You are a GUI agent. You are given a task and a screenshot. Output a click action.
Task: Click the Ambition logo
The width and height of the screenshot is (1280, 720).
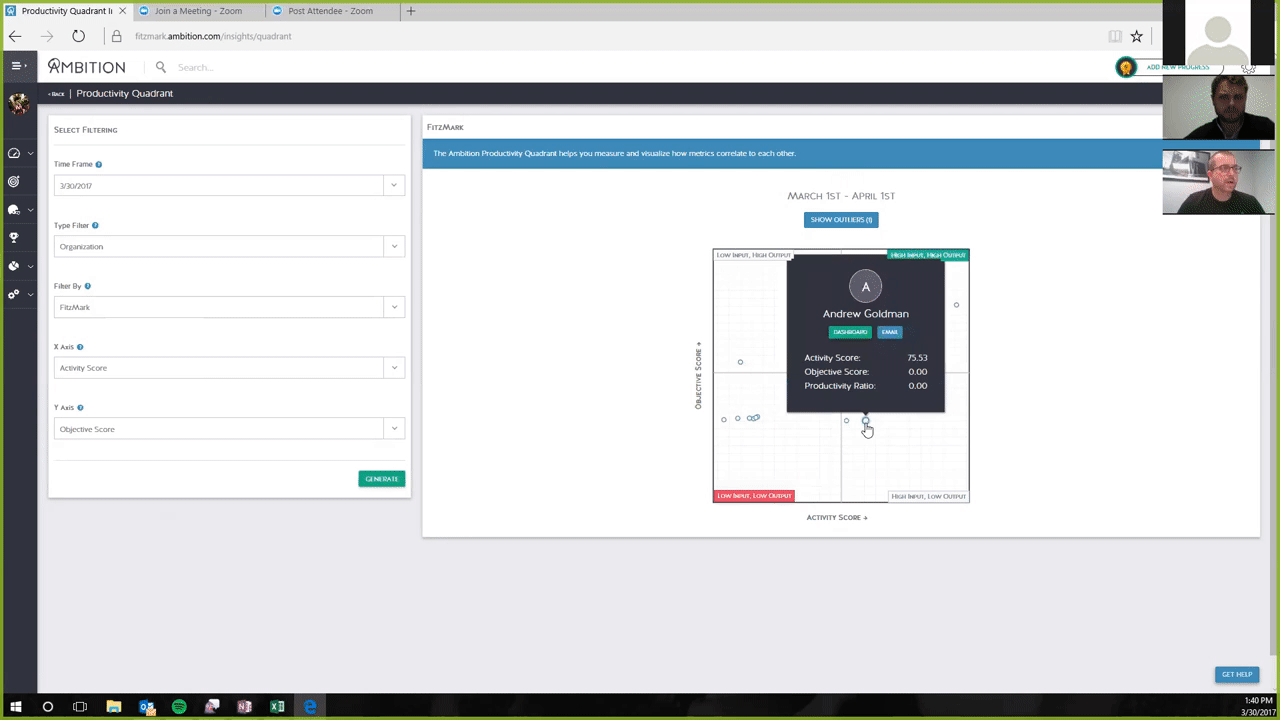(87, 67)
